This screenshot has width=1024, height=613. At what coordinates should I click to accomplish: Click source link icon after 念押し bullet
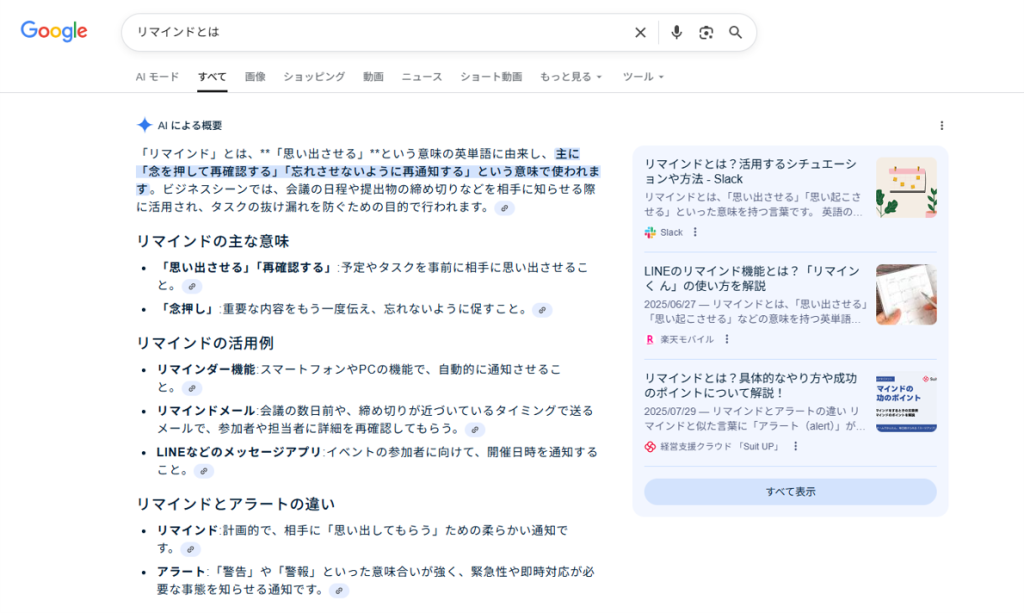tap(542, 310)
